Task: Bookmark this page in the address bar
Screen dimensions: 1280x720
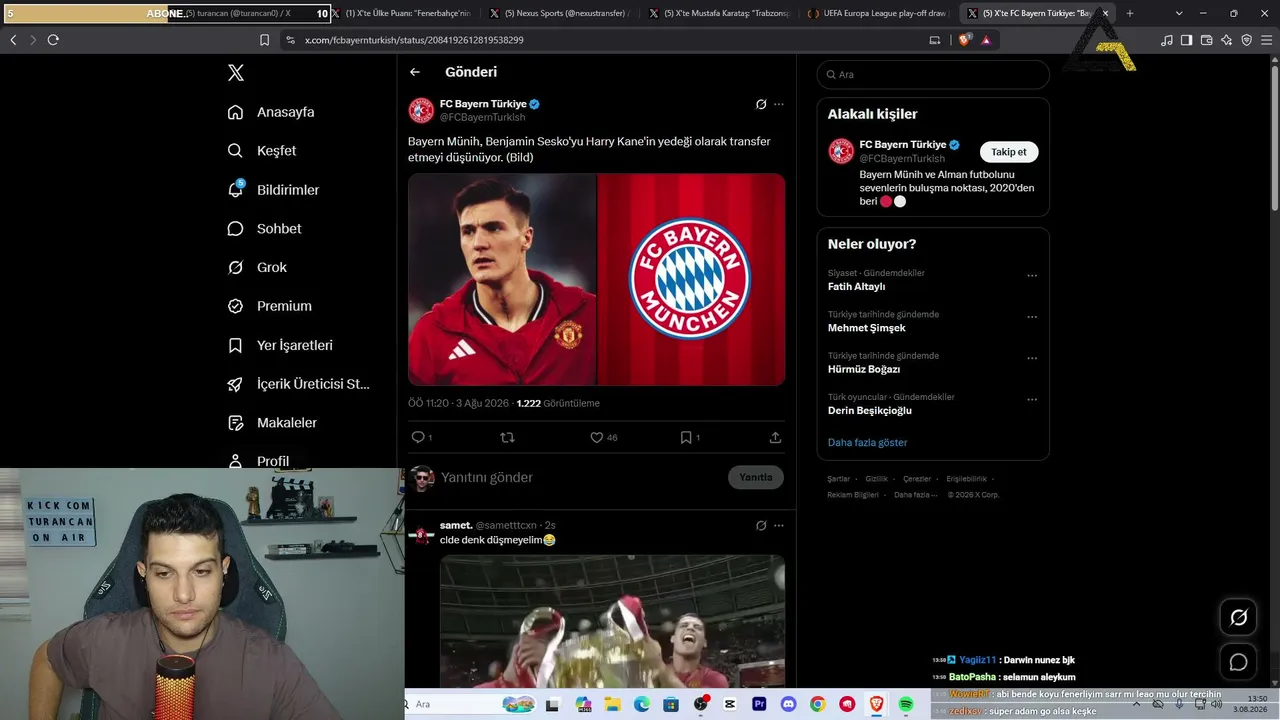Action: coord(264,40)
